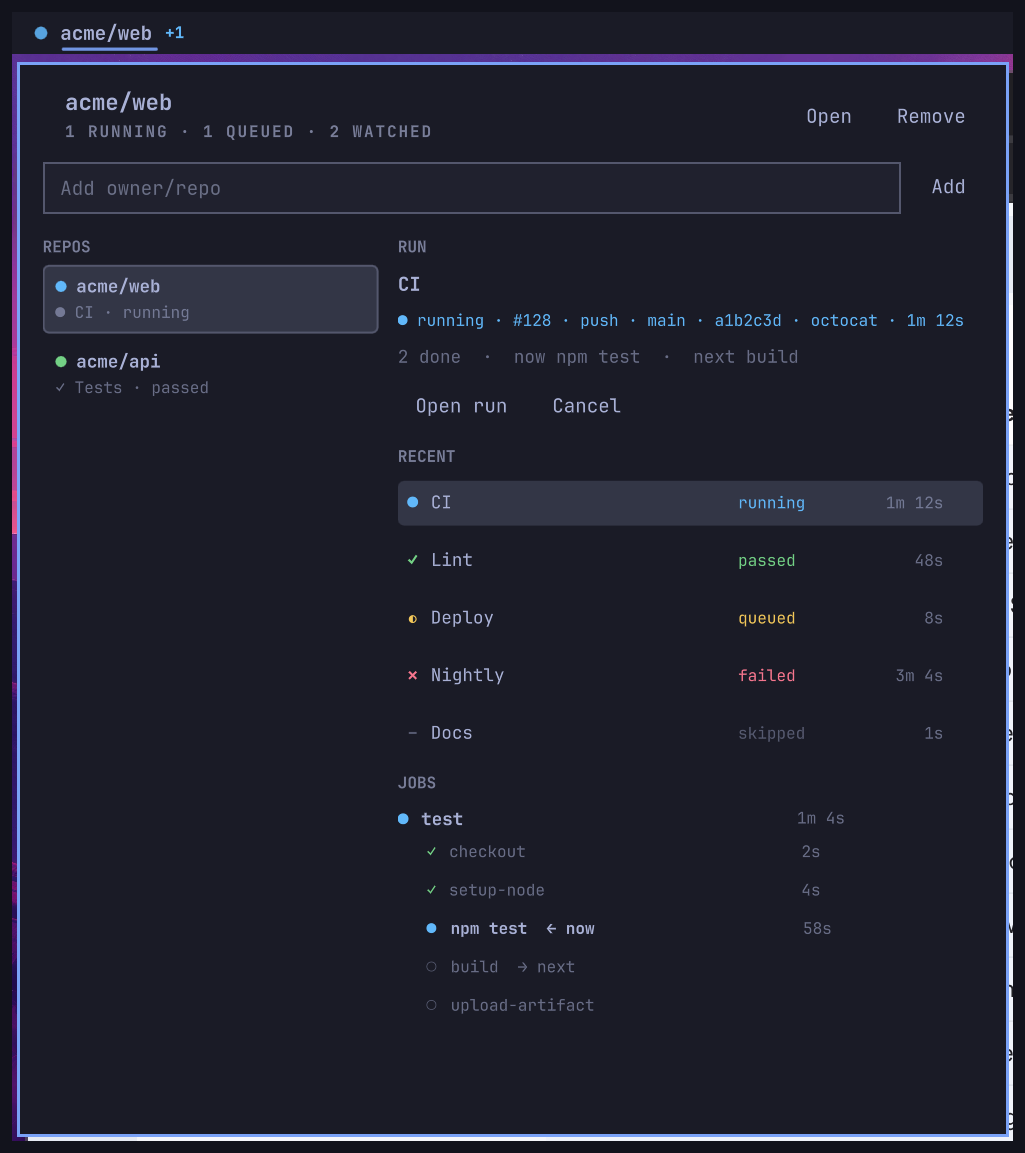
Task: Click the blue status dot beside the acme/web tab
Action: [41, 33]
